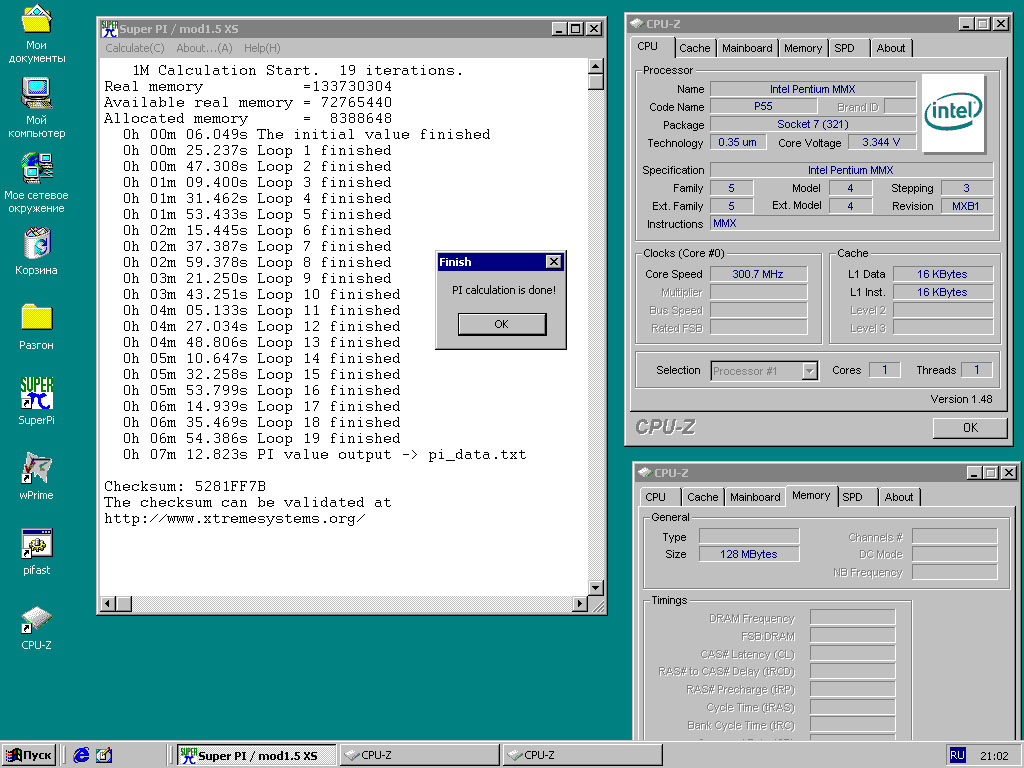Open the About...(A) menu in Super PI
The height and width of the screenshot is (768, 1024).
tap(204, 48)
